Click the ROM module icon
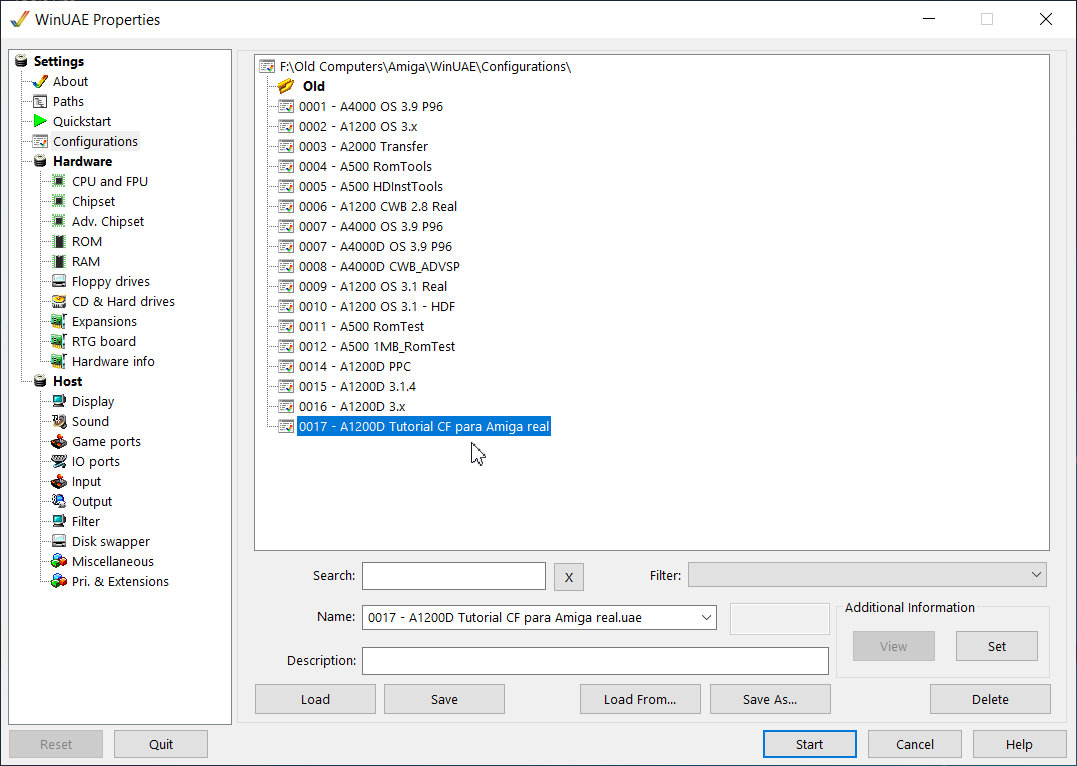1077x766 pixels. [x=59, y=242]
